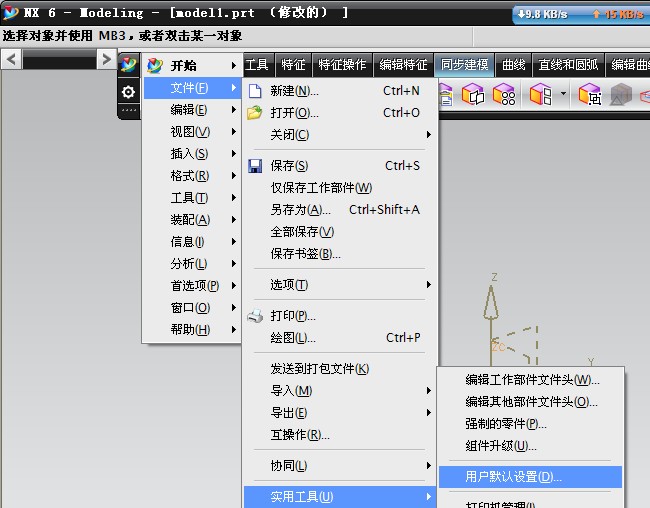Choose 组件升级(U)... entry

(x=531, y=446)
